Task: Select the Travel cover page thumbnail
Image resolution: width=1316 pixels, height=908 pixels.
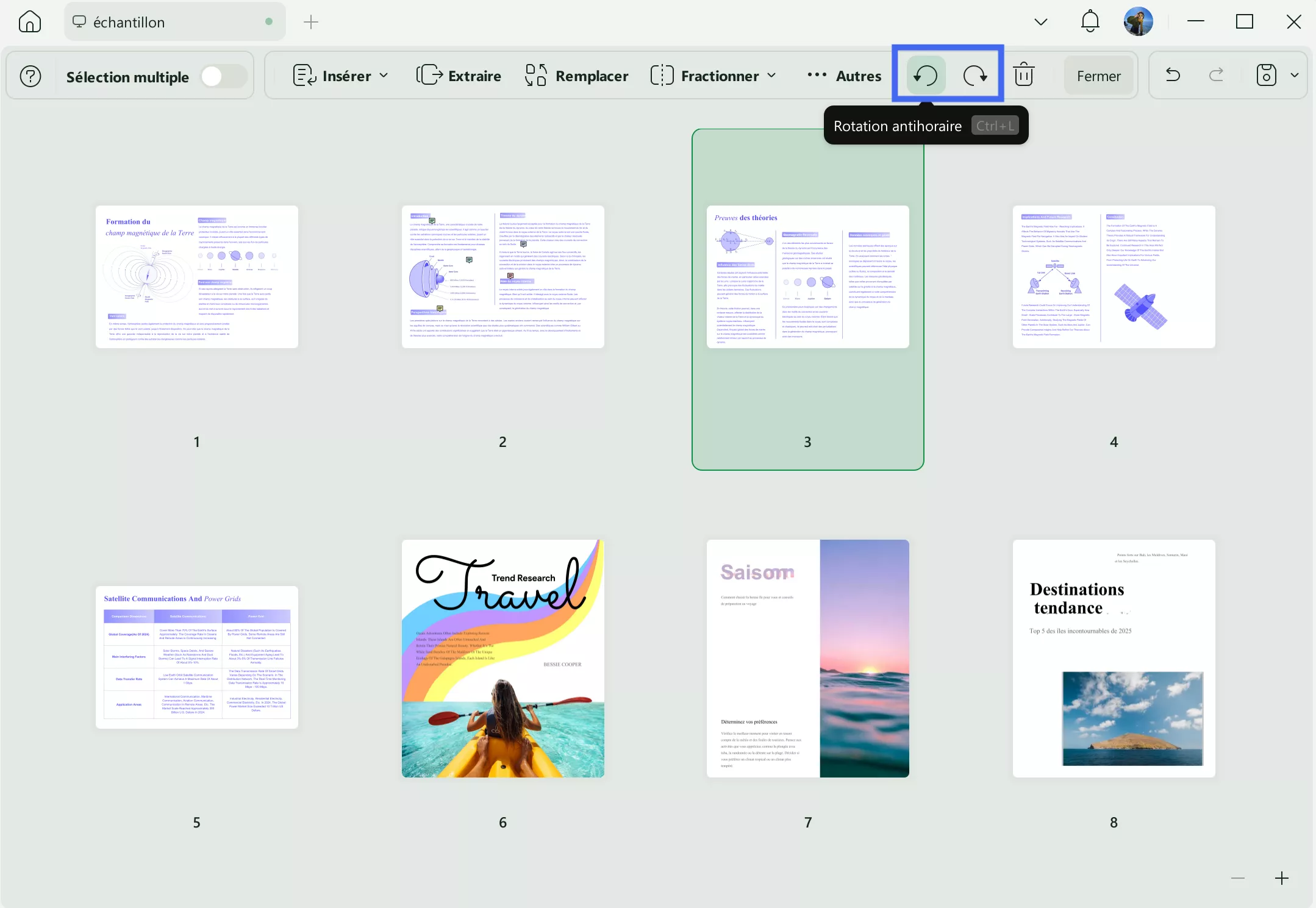Action: tap(502, 659)
